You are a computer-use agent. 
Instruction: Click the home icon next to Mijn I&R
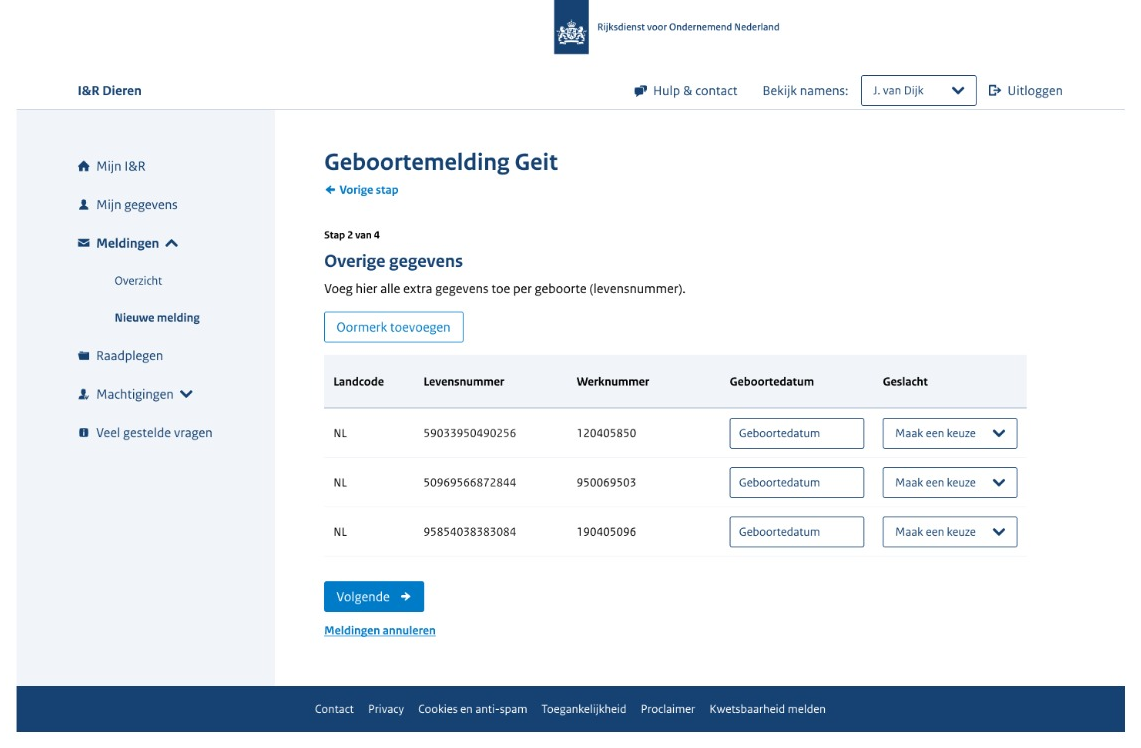84,166
